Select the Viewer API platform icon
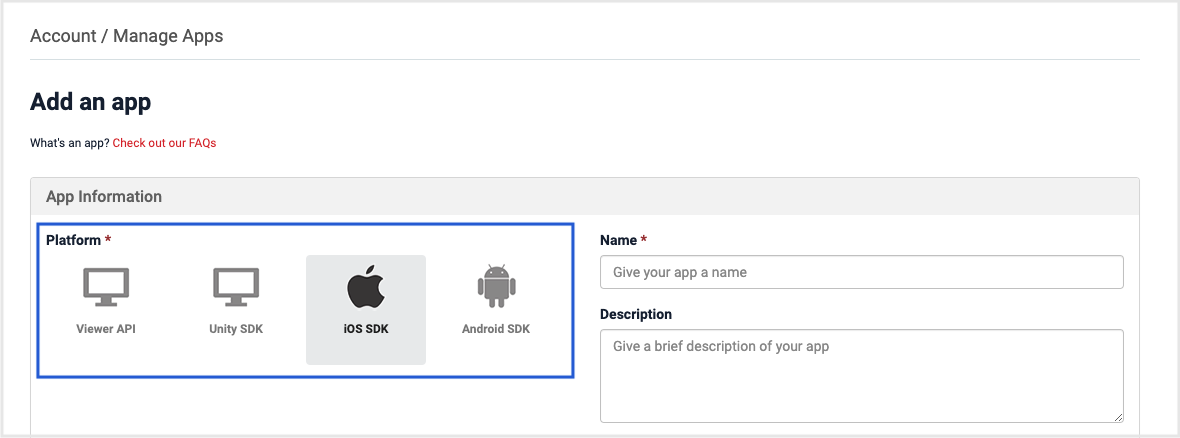 pyautogui.click(x=105, y=287)
